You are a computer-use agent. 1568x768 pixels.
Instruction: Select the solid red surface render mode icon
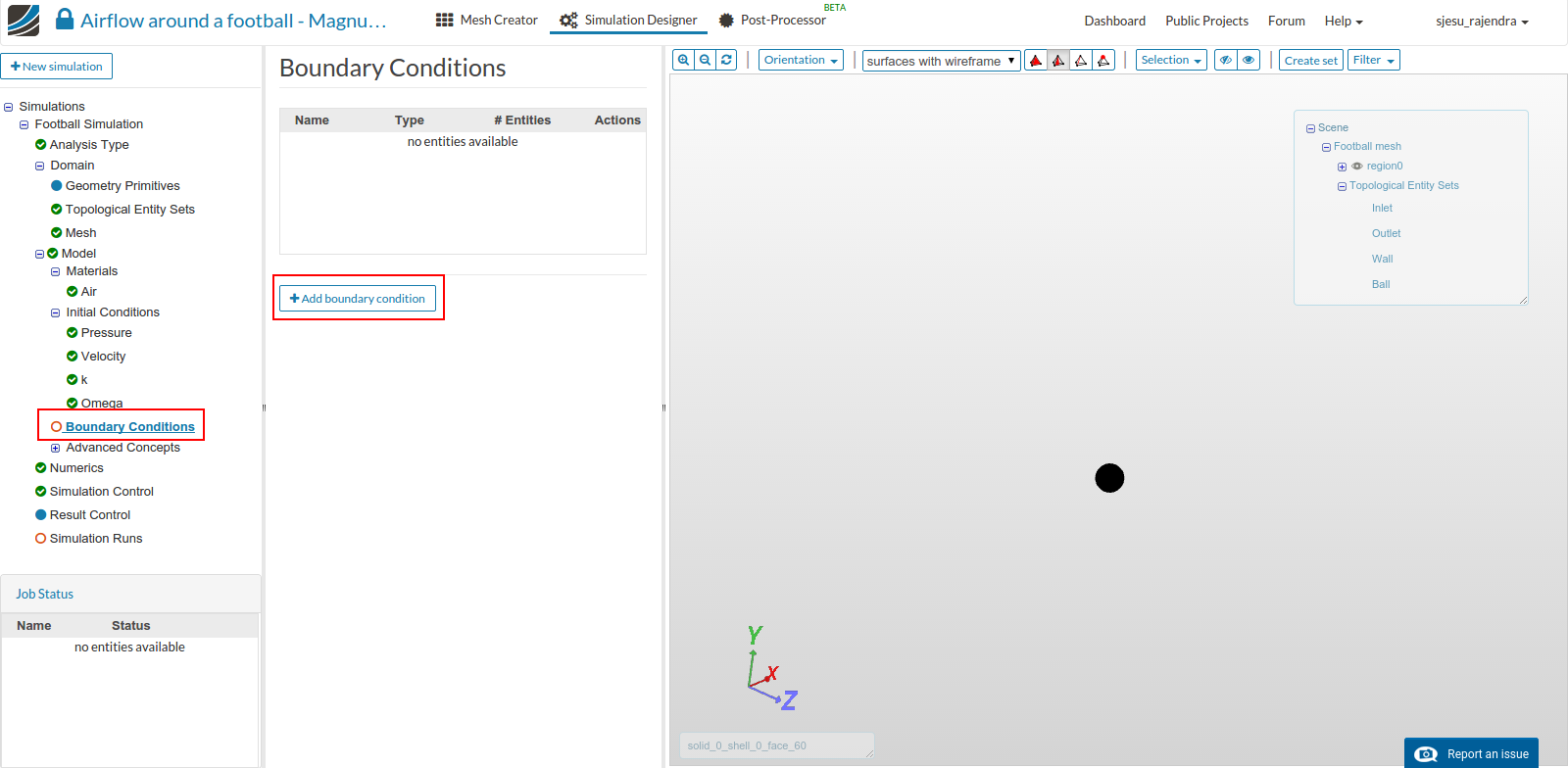pyautogui.click(x=1036, y=61)
